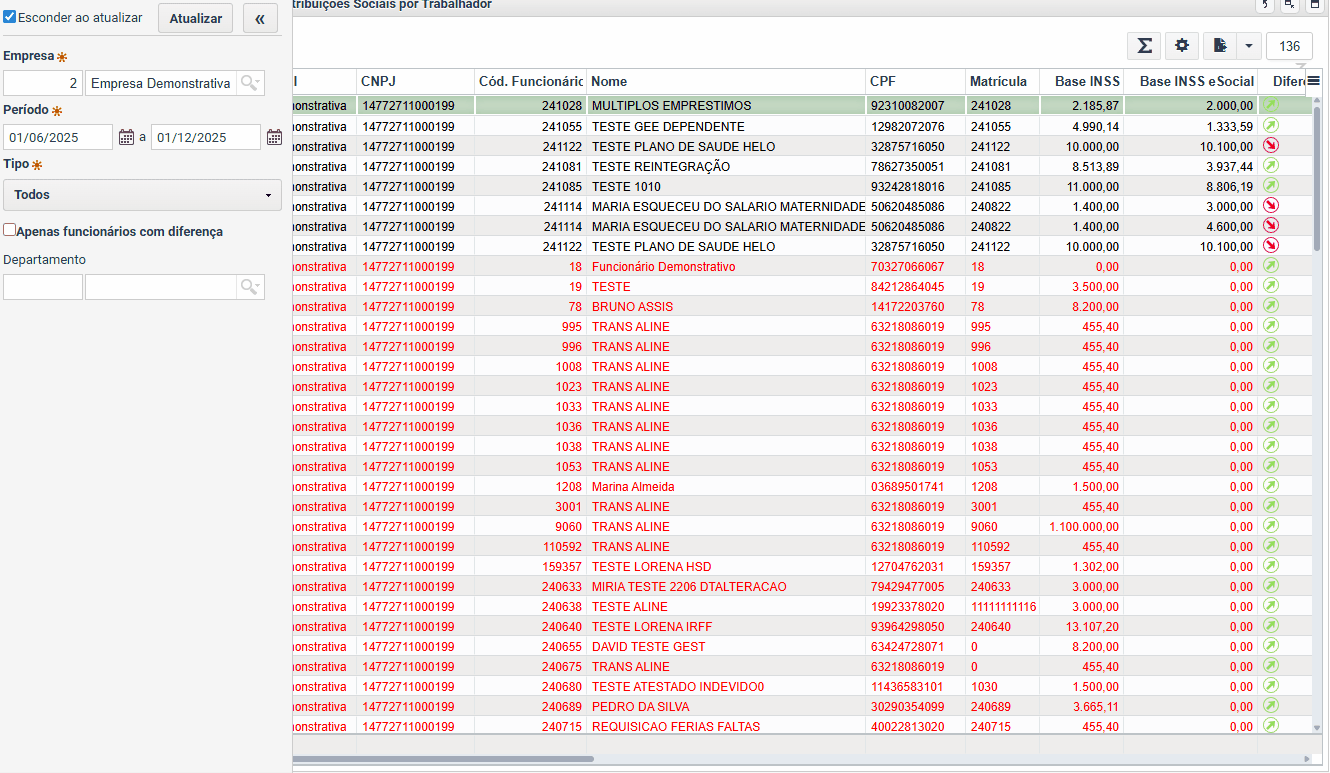Image resolution: width=1330 pixels, height=773 pixels.
Task: Open the Tipo dropdown showing Todos
Action: click(x=142, y=195)
